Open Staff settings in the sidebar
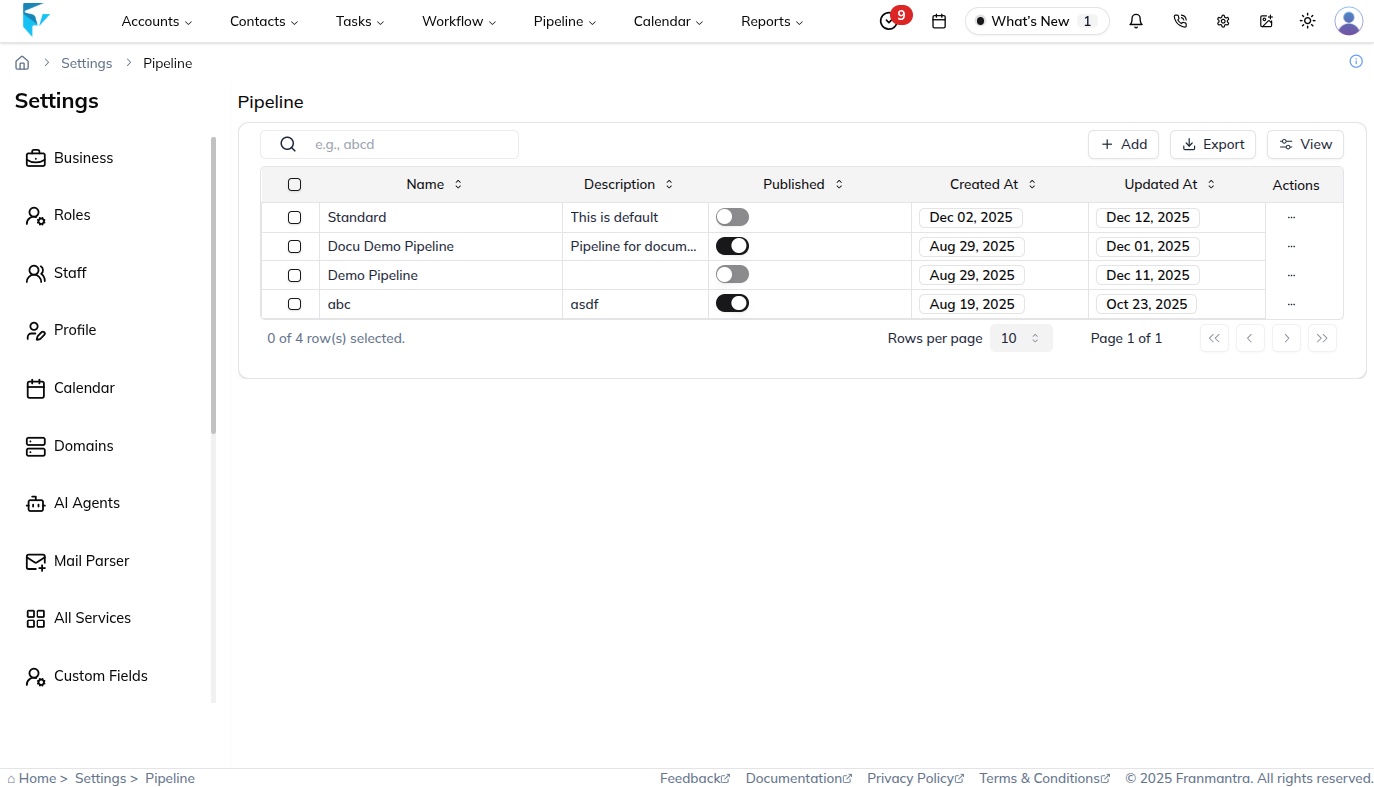Image resolution: width=1374 pixels, height=787 pixels. click(x=56, y=273)
